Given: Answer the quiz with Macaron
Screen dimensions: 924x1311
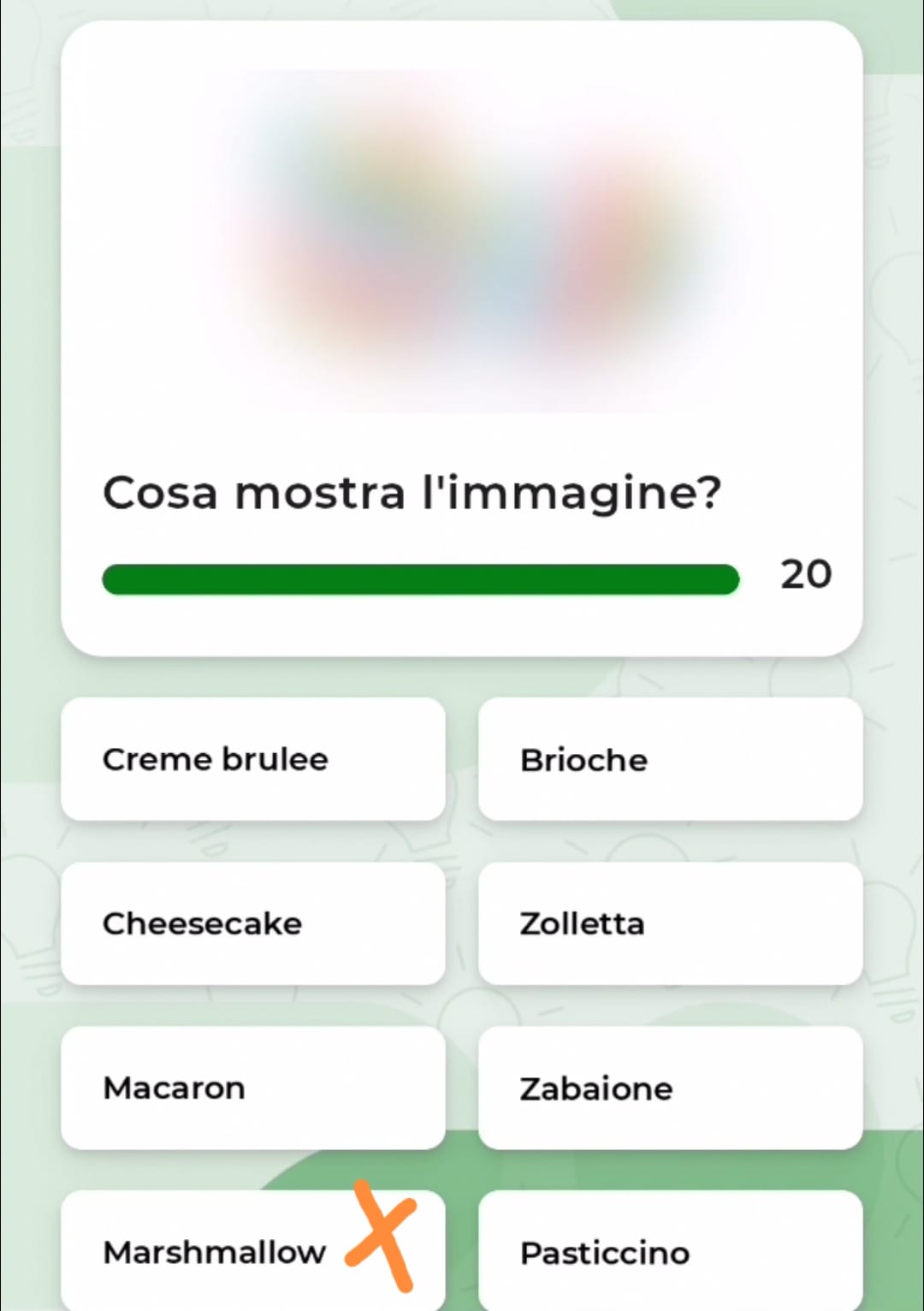Looking at the screenshot, I should [x=253, y=1088].
